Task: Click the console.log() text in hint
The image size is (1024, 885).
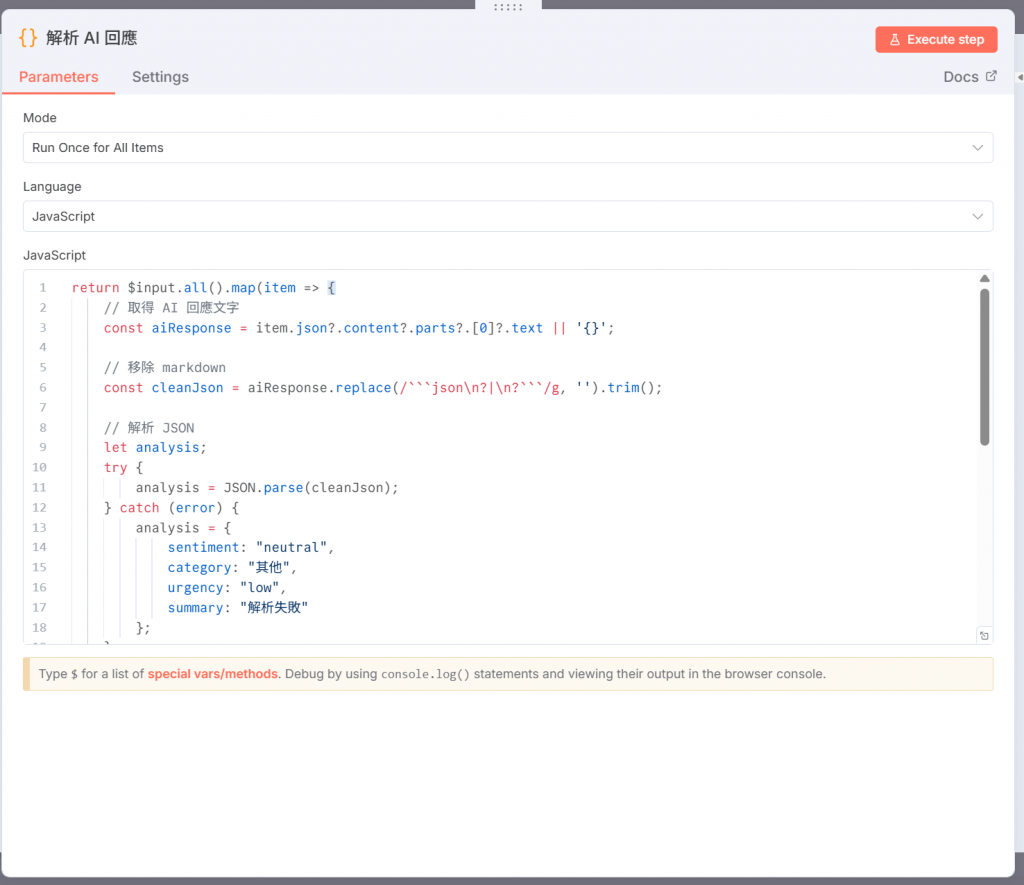Action: pos(425,674)
